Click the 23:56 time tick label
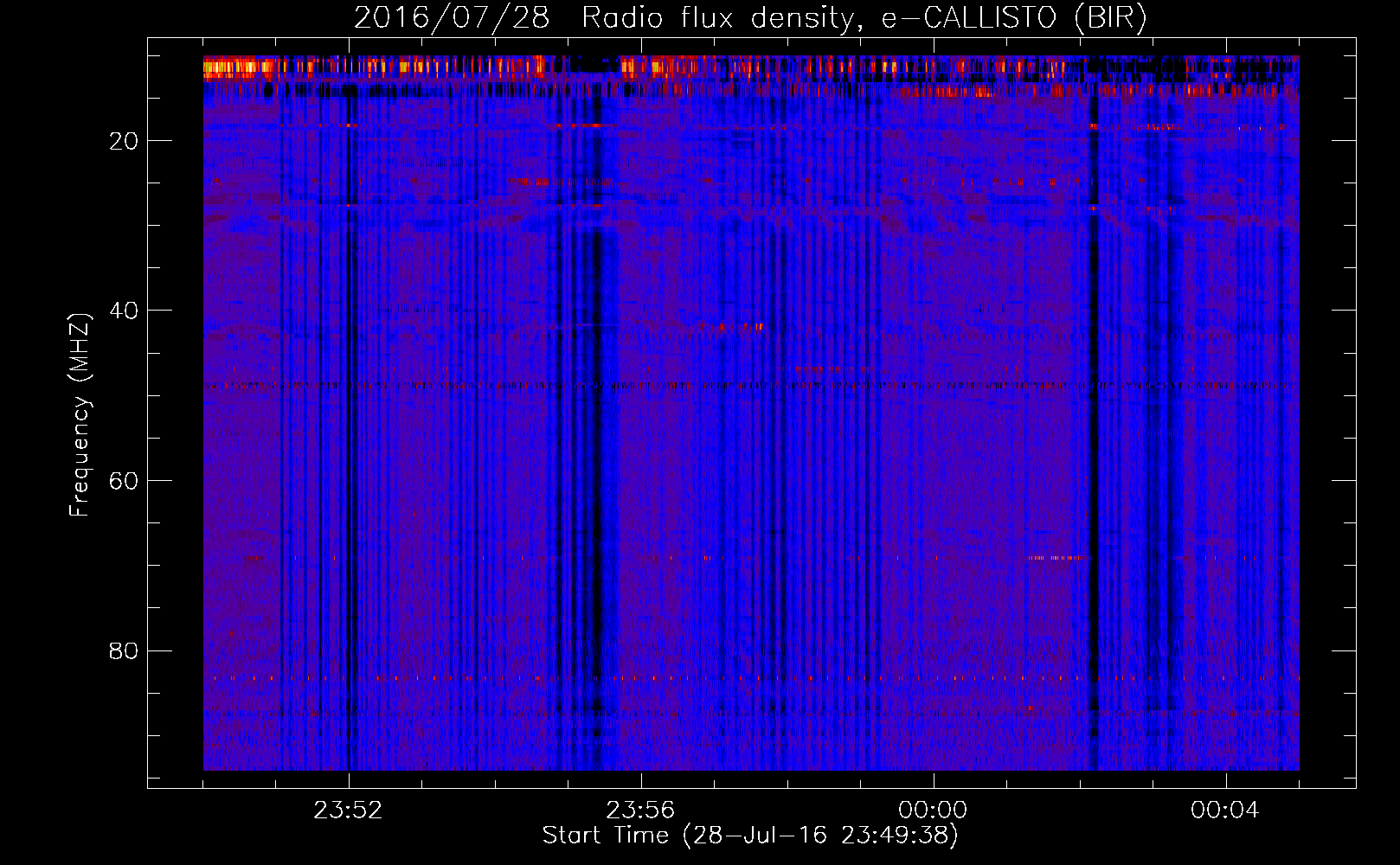The image size is (1400, 865). (640, 811)
